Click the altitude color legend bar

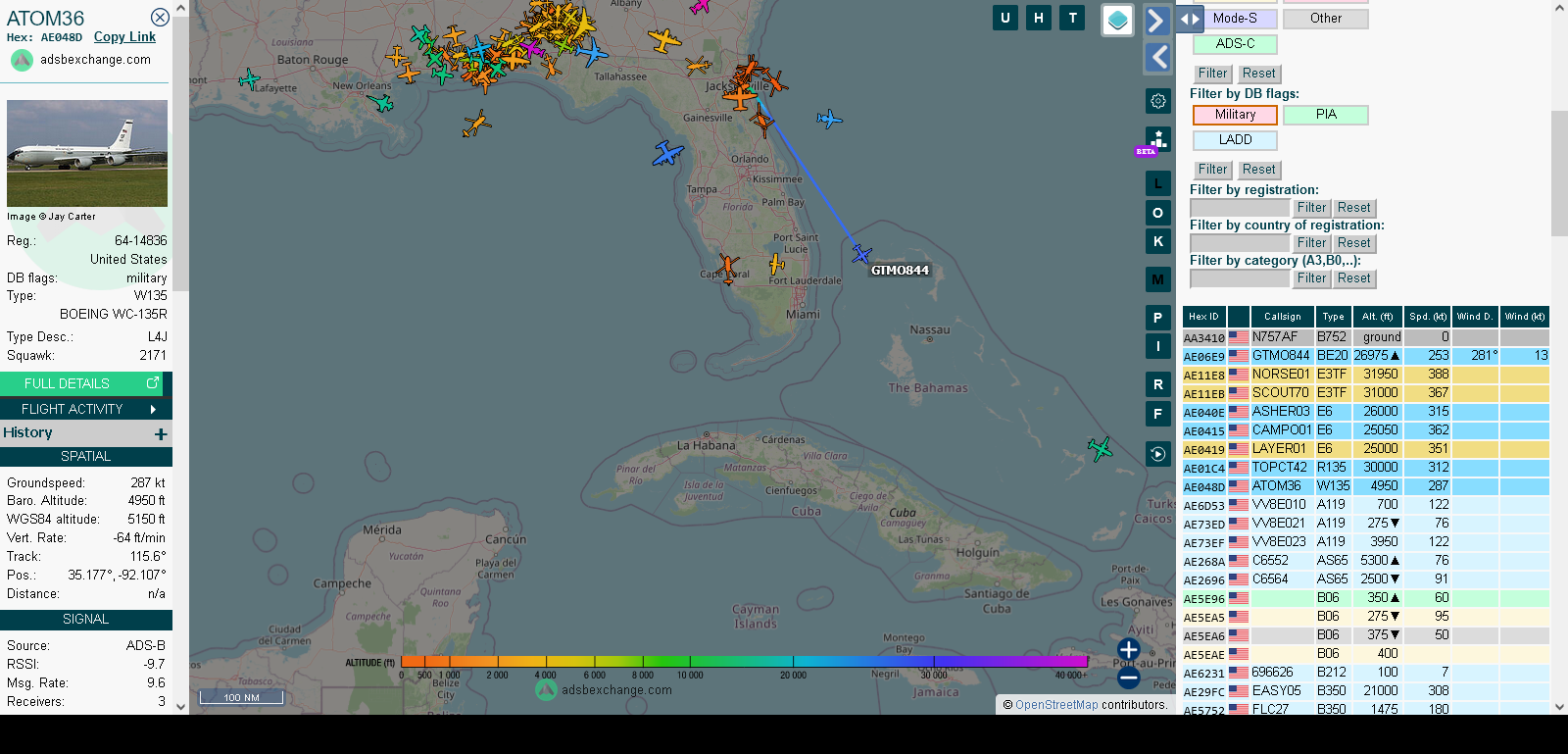pos(744,662)
